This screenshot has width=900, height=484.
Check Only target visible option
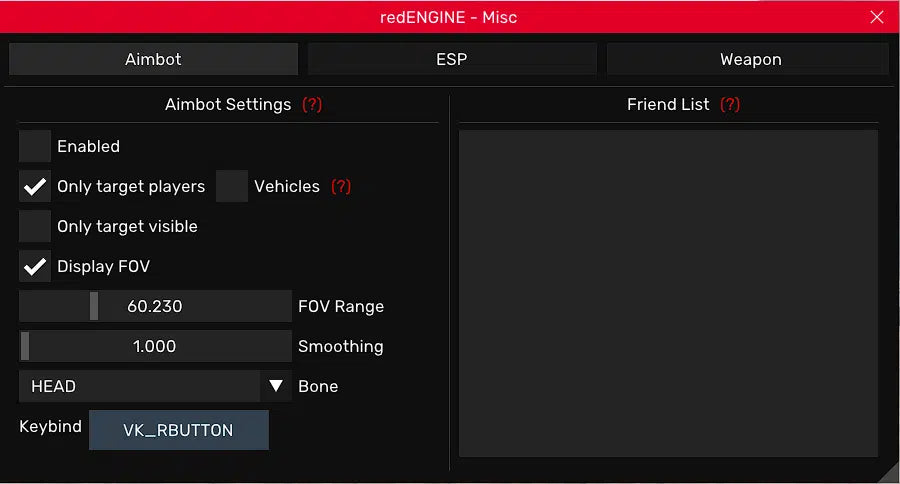click(x=35, y=227)
